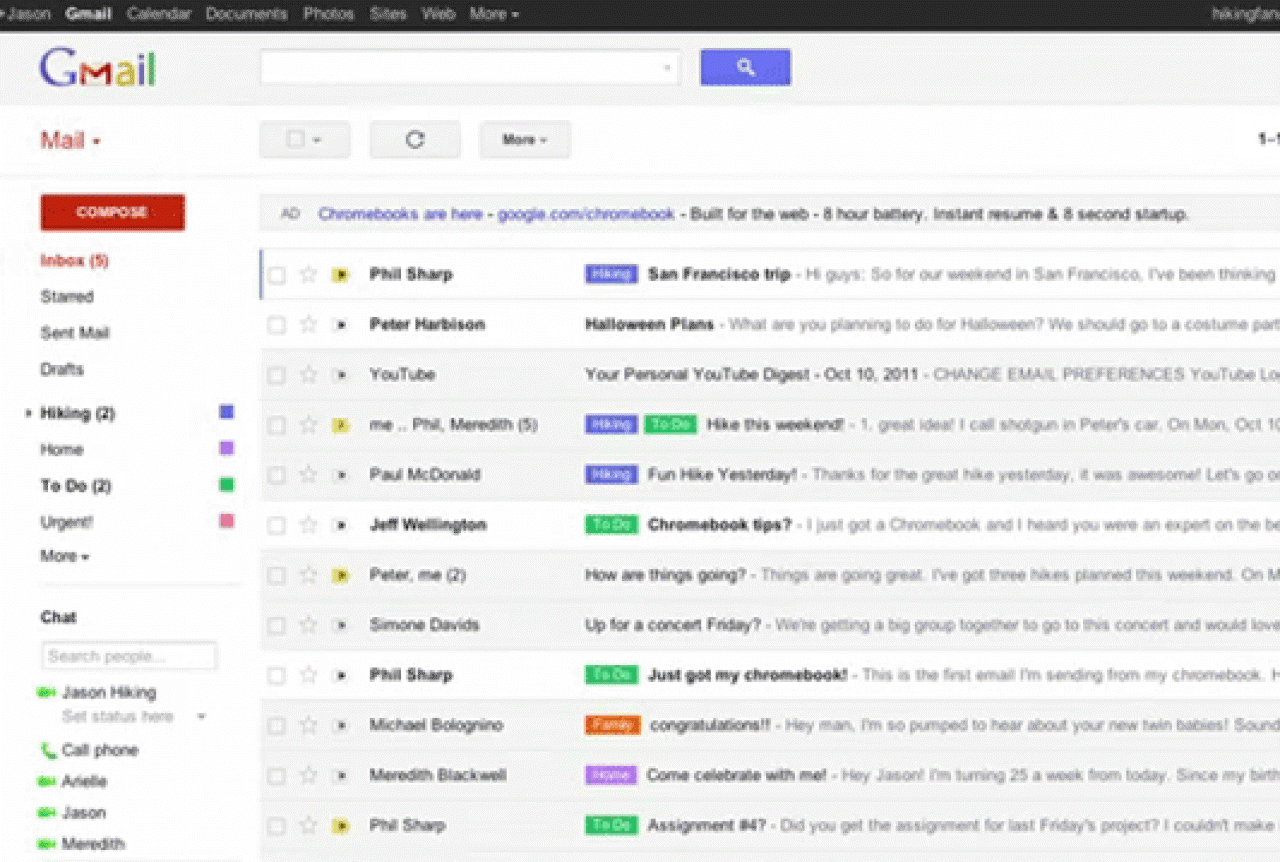1280x862 pixels.
Task: Open Drafts folder
Action: pyautogui.click(x=62, y=369)
